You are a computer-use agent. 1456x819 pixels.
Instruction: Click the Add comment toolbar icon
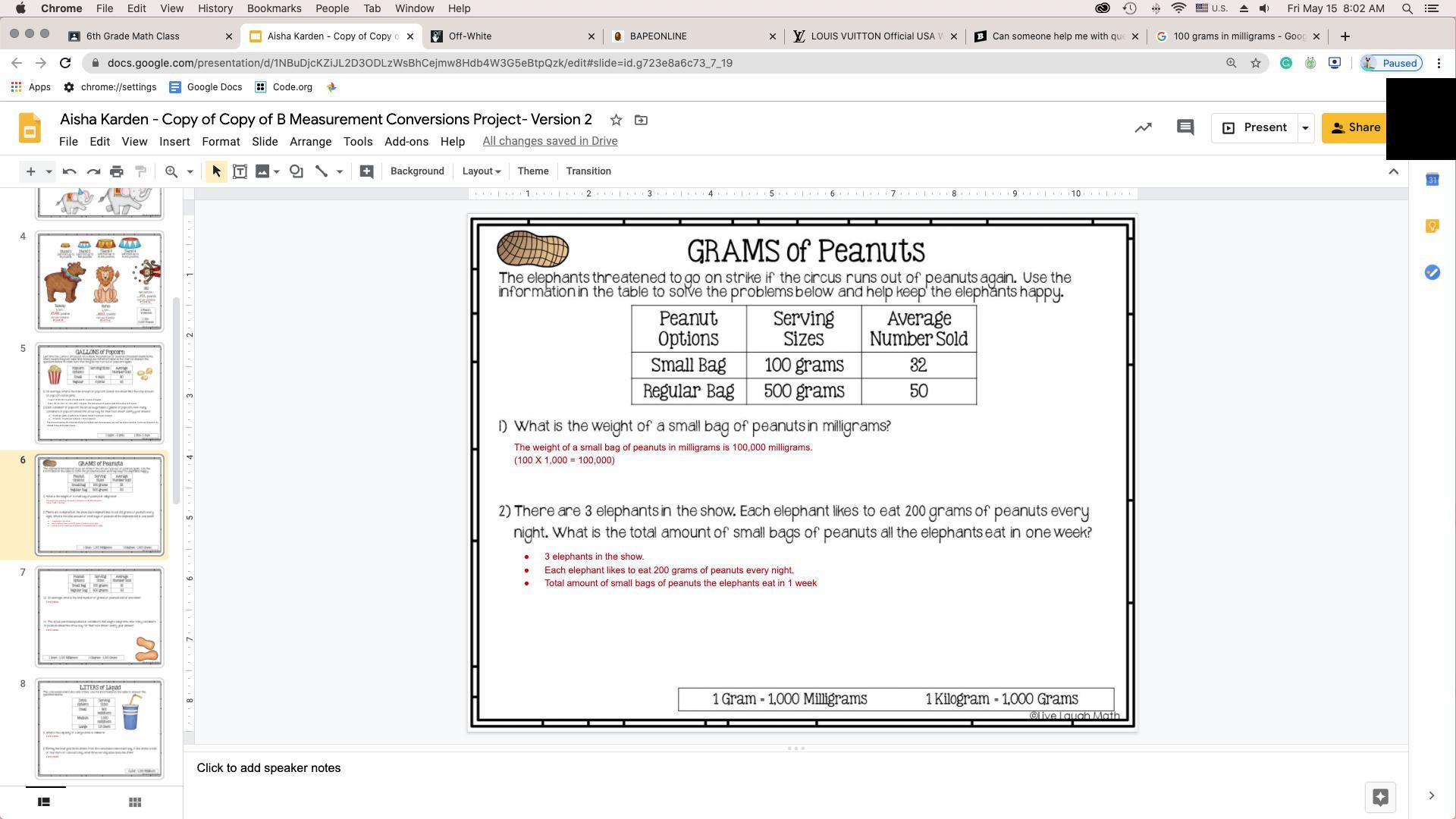coord(366,171)
